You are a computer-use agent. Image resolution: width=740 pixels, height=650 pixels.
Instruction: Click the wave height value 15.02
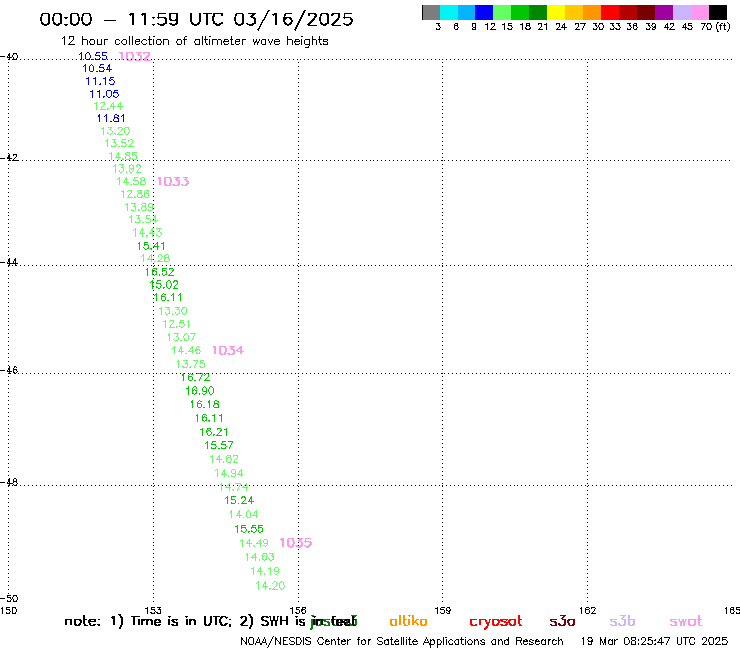click(x=164, y=285)
